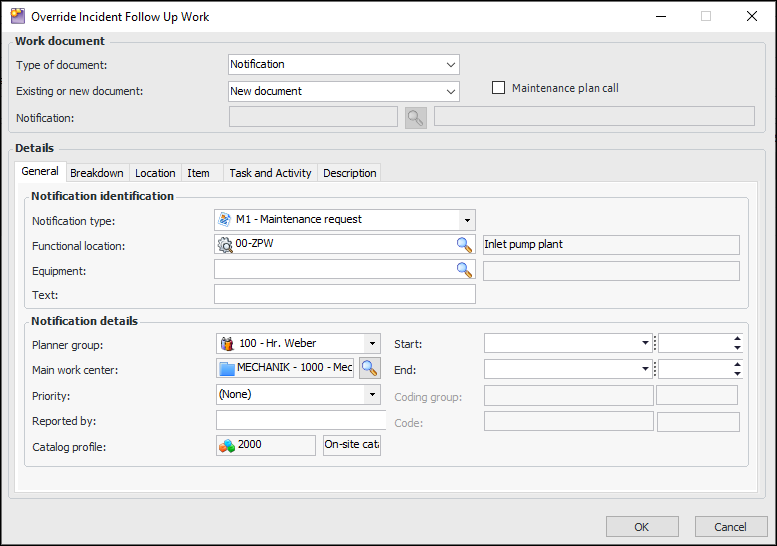Open the Notification type dropdown
Viewport: 777px width, 546px height.
(x=466, y=220)
